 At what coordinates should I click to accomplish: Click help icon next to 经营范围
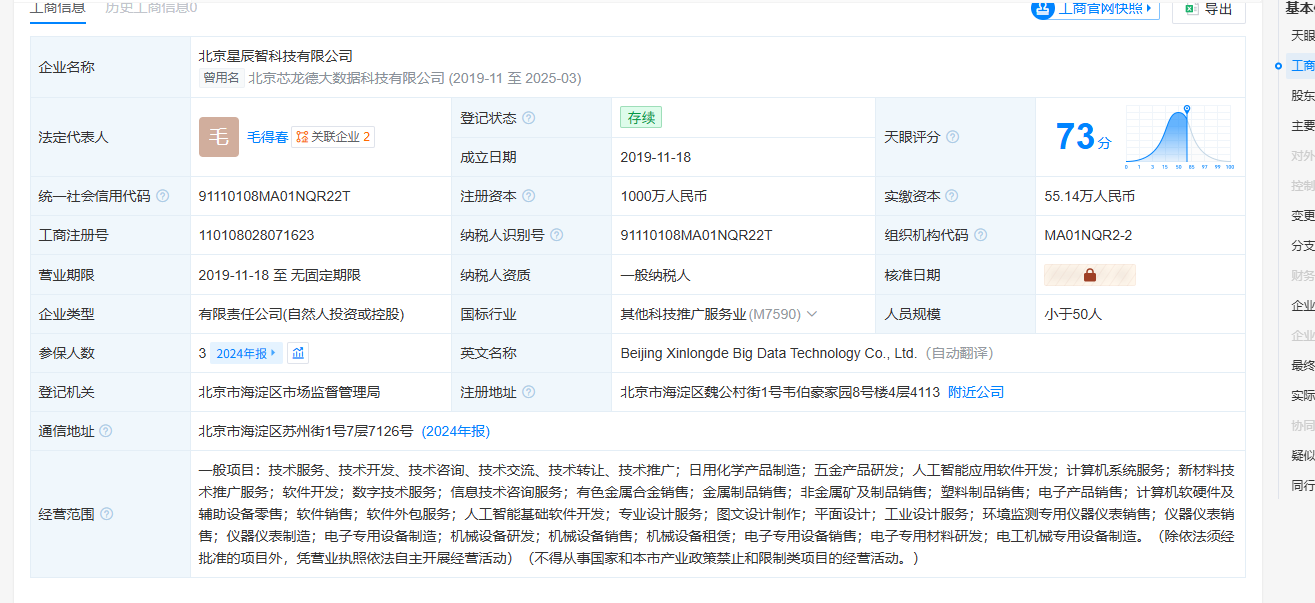[x=107, y=514]
